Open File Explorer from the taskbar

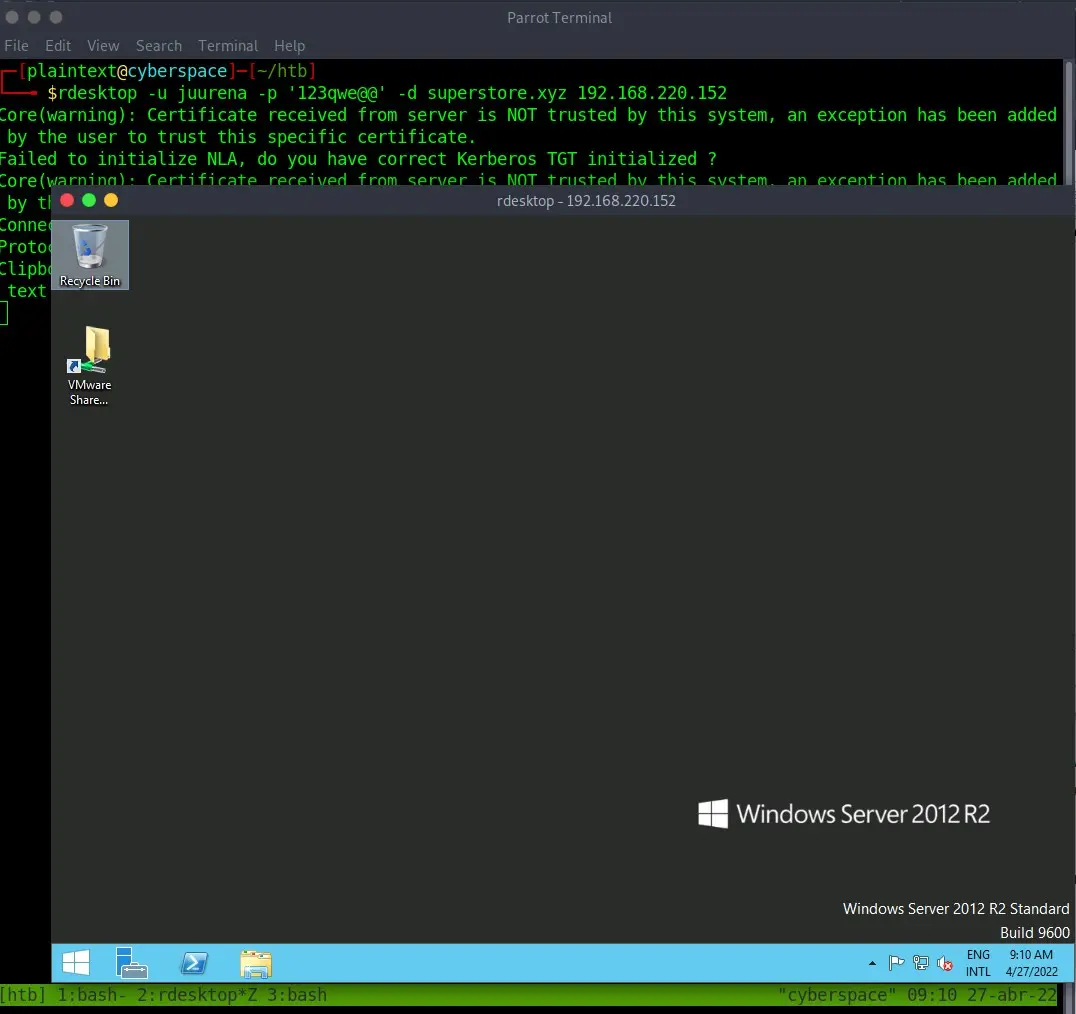(x=256, y=963)
